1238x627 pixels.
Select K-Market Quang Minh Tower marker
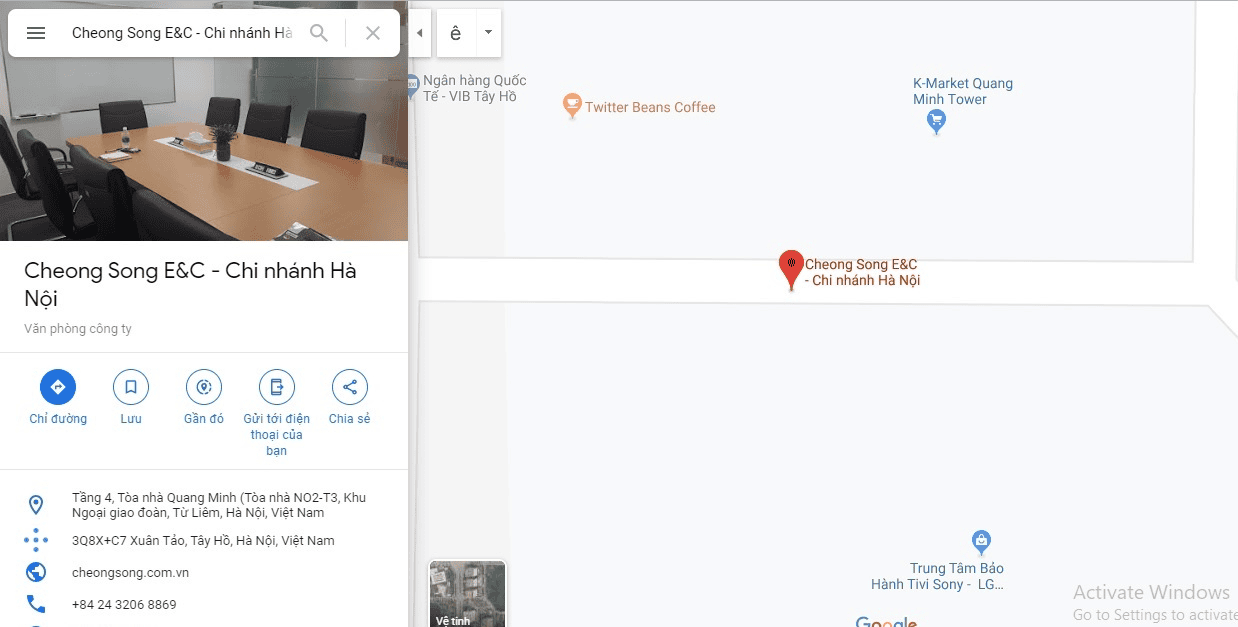[x=936, y=121]
